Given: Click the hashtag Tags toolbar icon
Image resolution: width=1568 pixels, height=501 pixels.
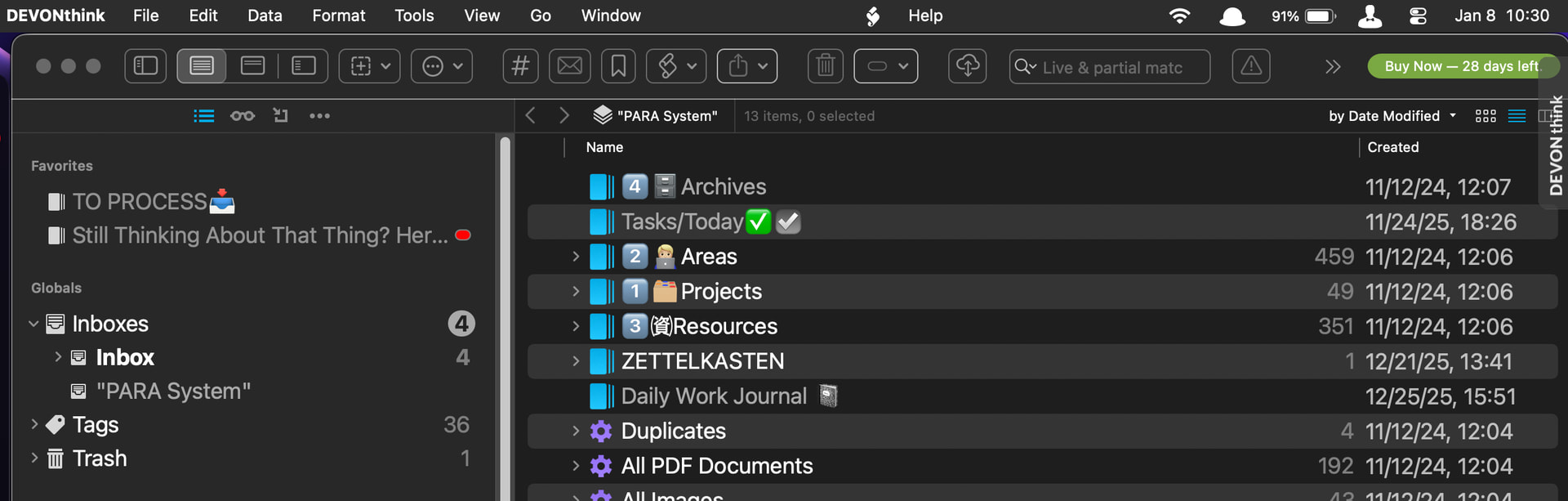Looking at the screenshot, I should point(520,66).
